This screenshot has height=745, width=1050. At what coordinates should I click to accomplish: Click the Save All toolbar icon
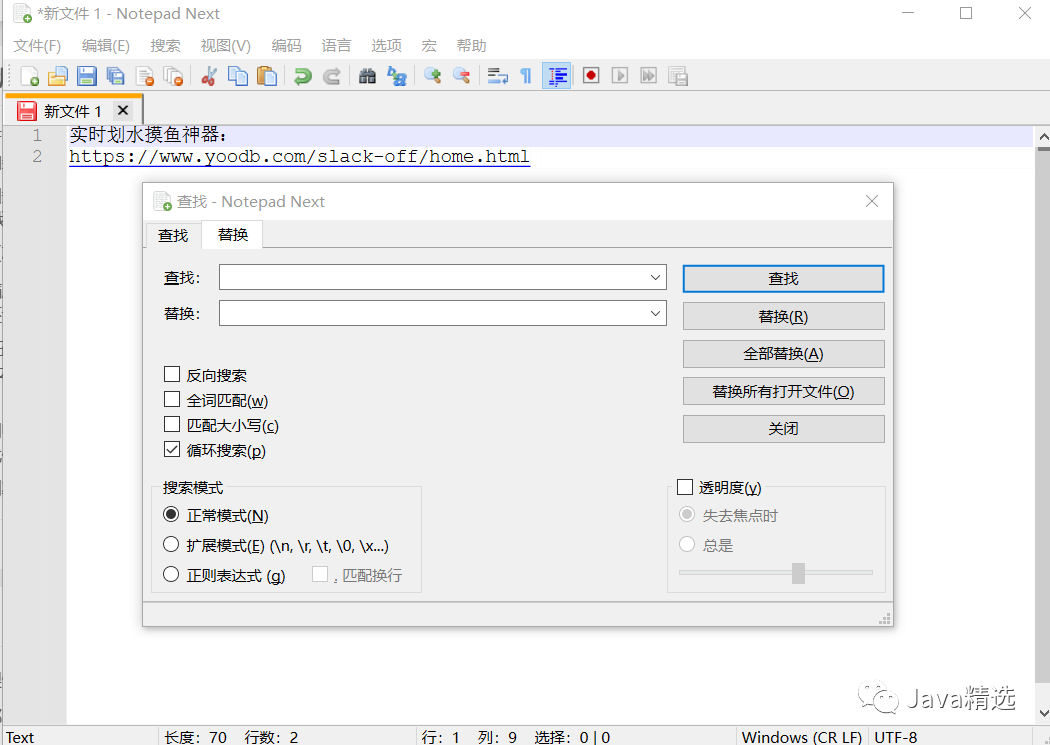[x=115, y=76]
